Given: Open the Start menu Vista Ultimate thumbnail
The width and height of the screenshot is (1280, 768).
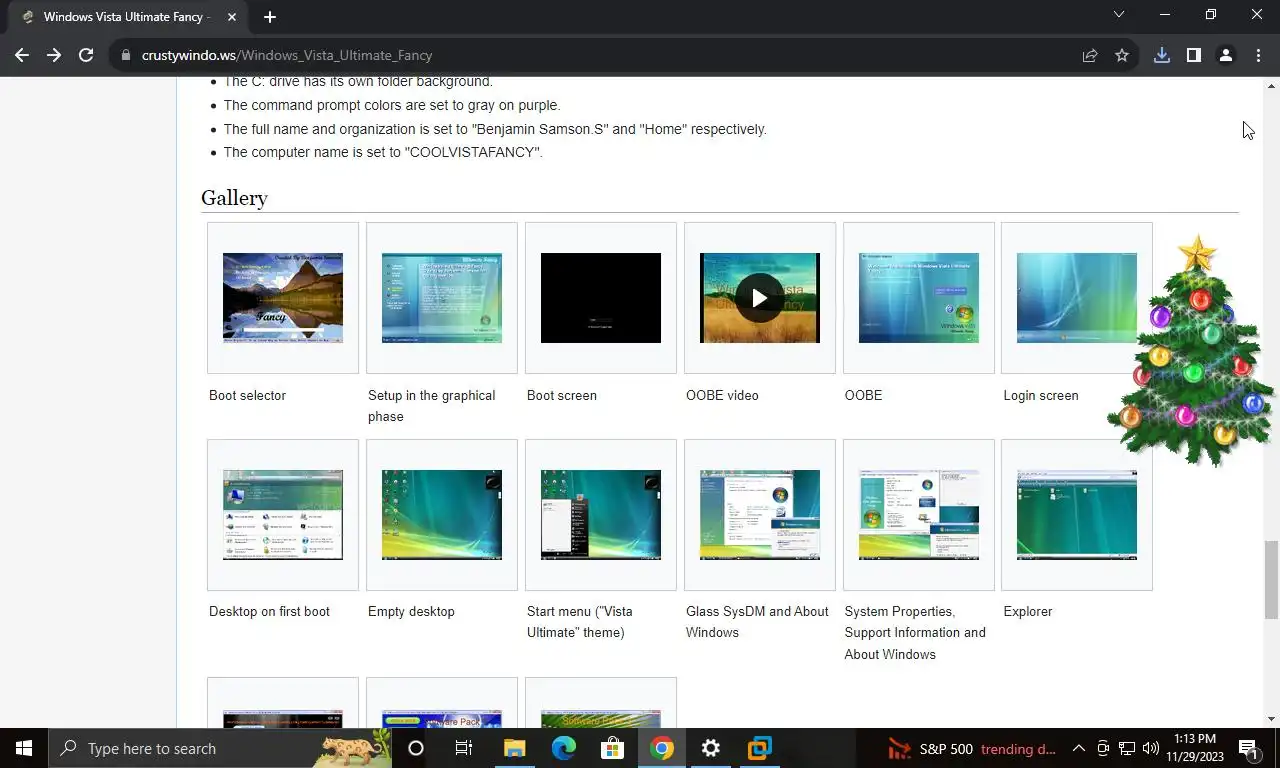Looking at the screenshot, I should pyautogui.click(x=601, y=515).
